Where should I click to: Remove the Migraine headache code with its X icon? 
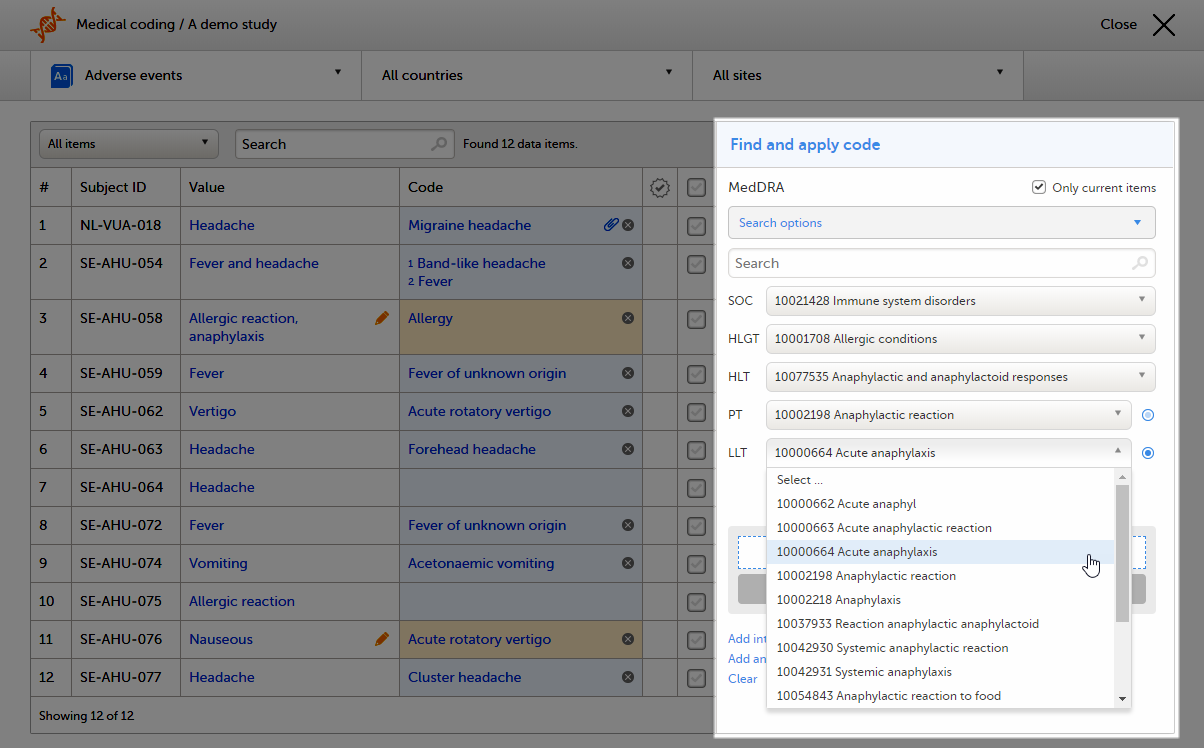tap(628, 225)
